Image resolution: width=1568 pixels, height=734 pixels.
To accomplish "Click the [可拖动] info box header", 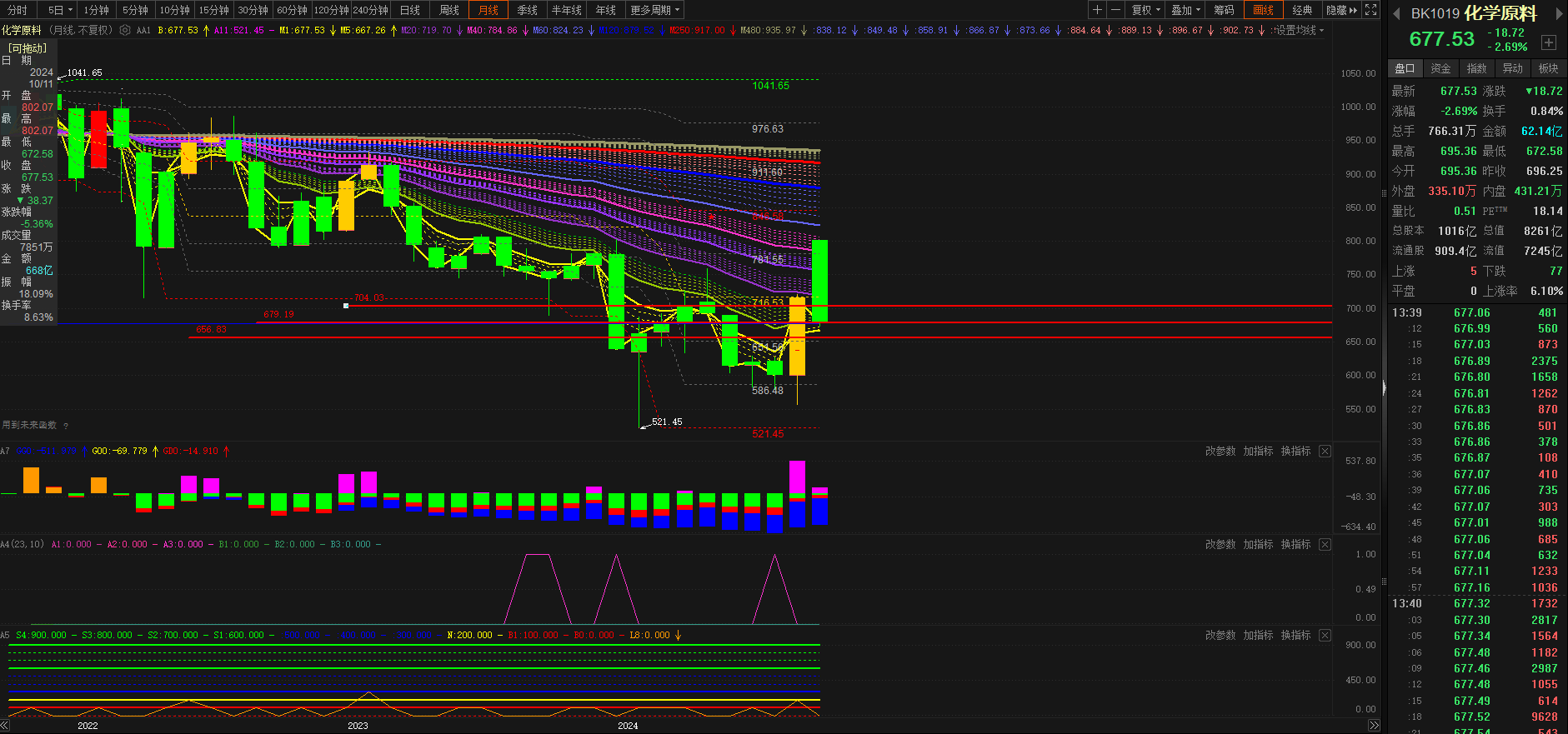I will coord(28,48).
